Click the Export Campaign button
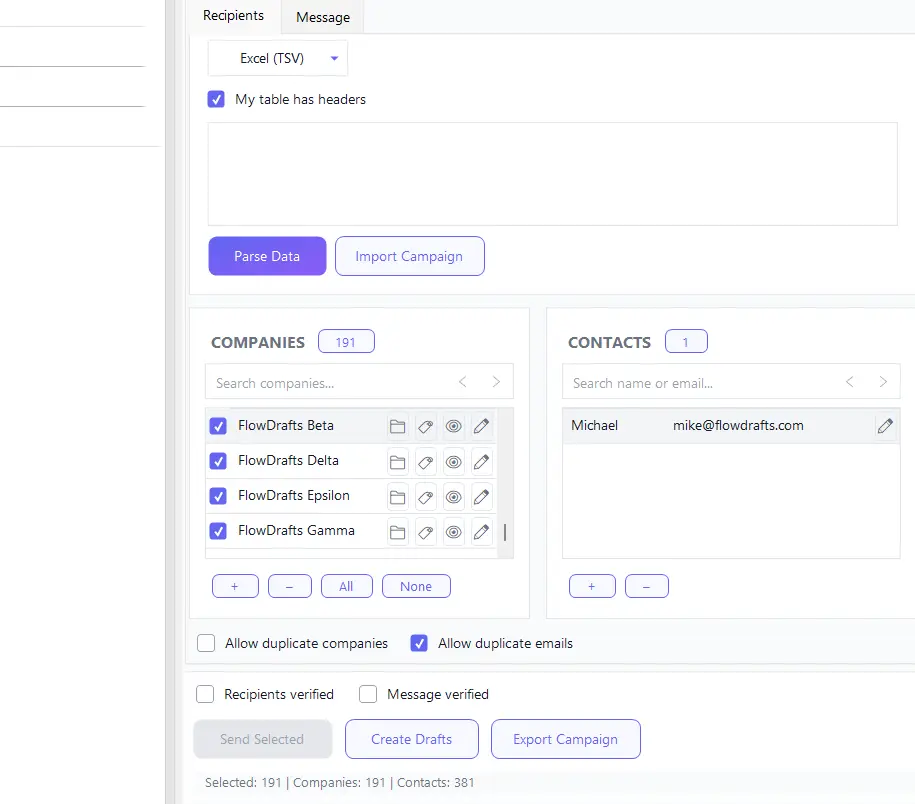Image resolution: width=915 pixels, height=804 pixels. coord(565,738)
